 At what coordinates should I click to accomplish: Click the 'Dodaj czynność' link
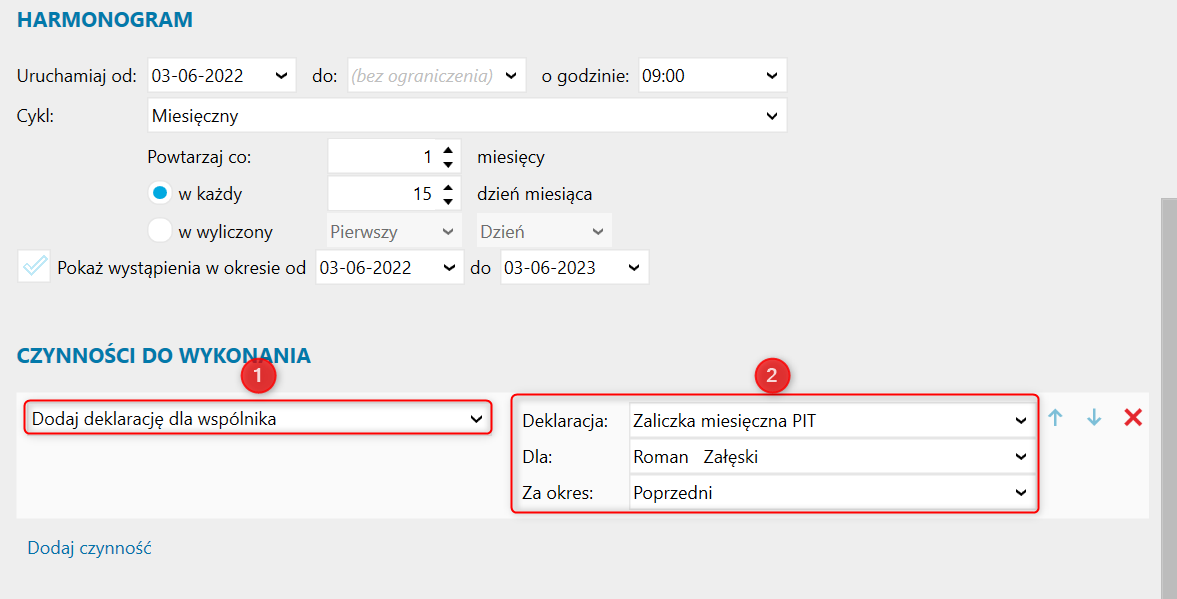point(89,547)
